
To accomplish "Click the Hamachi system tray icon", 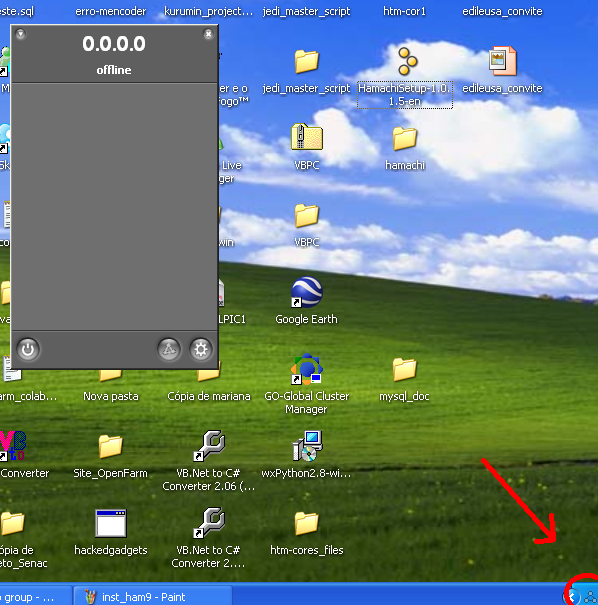I will (590, 597).
